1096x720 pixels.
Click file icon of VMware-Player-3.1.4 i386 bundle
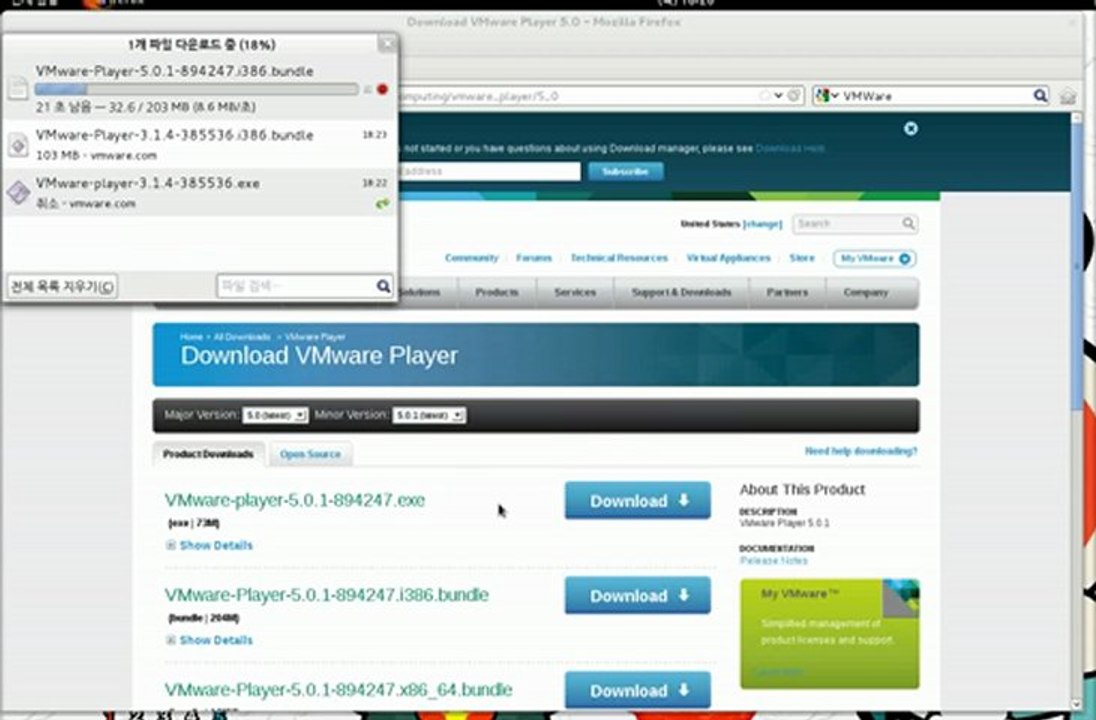coord(18,145)
